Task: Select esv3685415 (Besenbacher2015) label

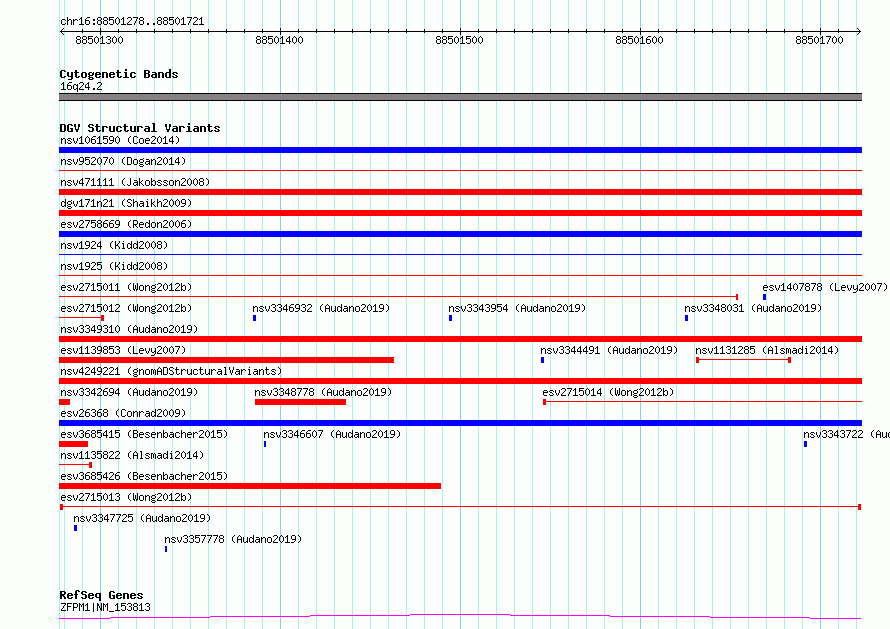Action: 144,434
